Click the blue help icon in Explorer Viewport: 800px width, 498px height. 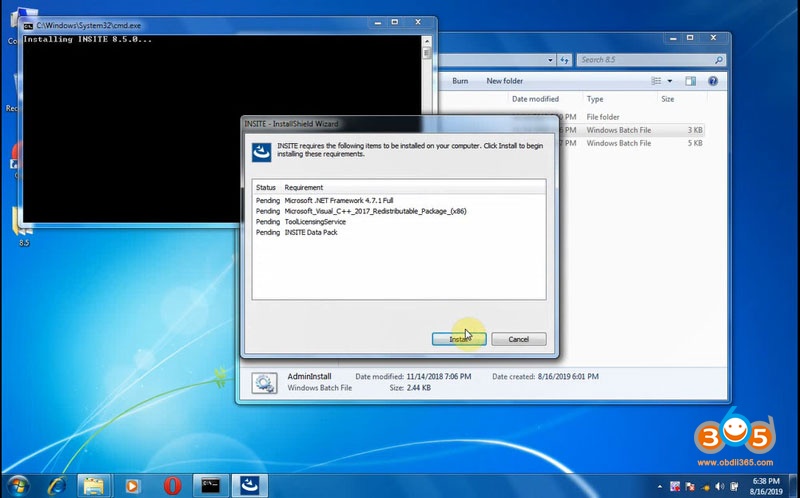pos(713,81)
